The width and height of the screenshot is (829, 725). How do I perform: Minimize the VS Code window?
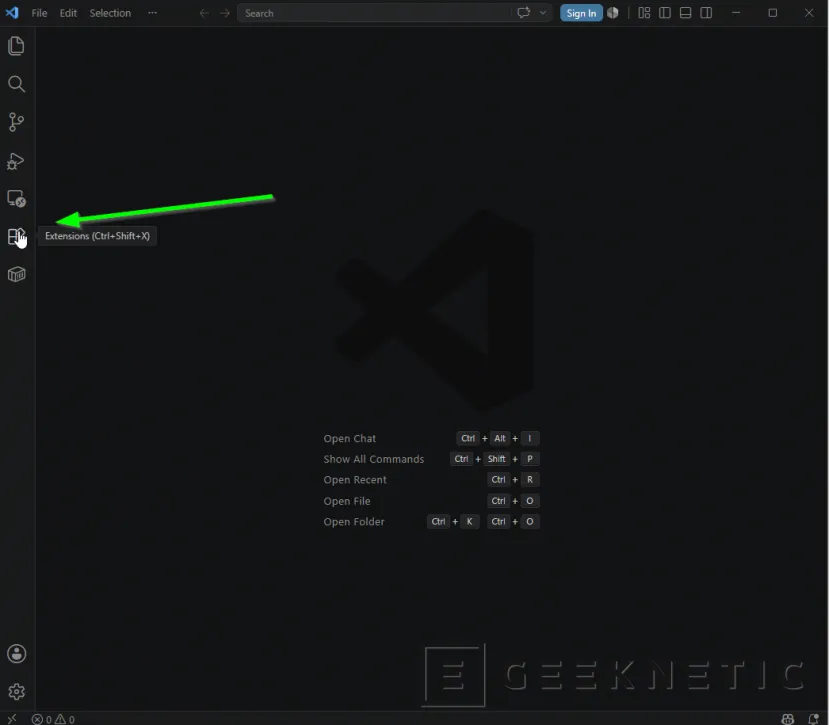[736, 13]
